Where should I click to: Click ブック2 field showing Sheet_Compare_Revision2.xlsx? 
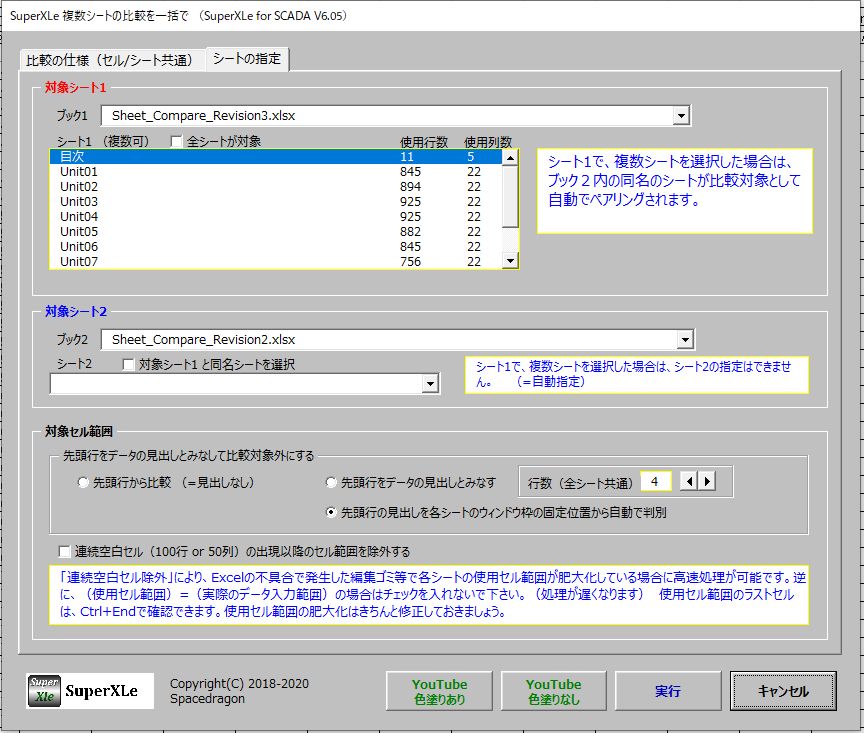point(389,339)
